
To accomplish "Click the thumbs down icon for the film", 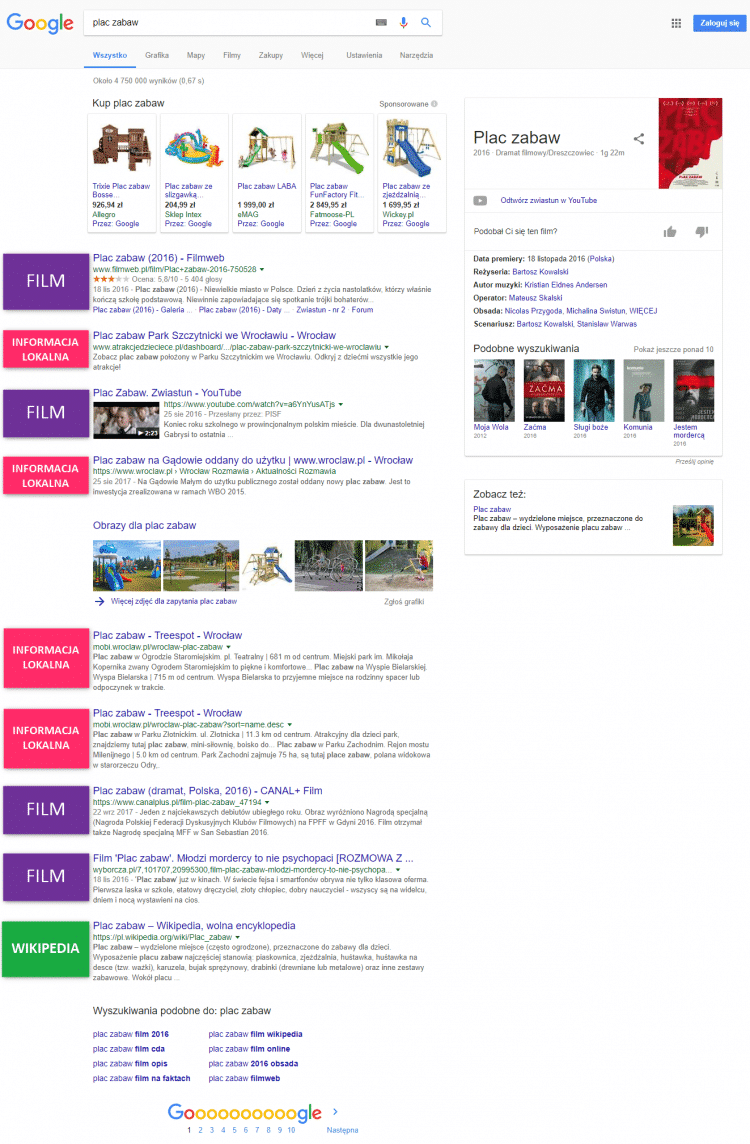I will (x=701, y=232).
